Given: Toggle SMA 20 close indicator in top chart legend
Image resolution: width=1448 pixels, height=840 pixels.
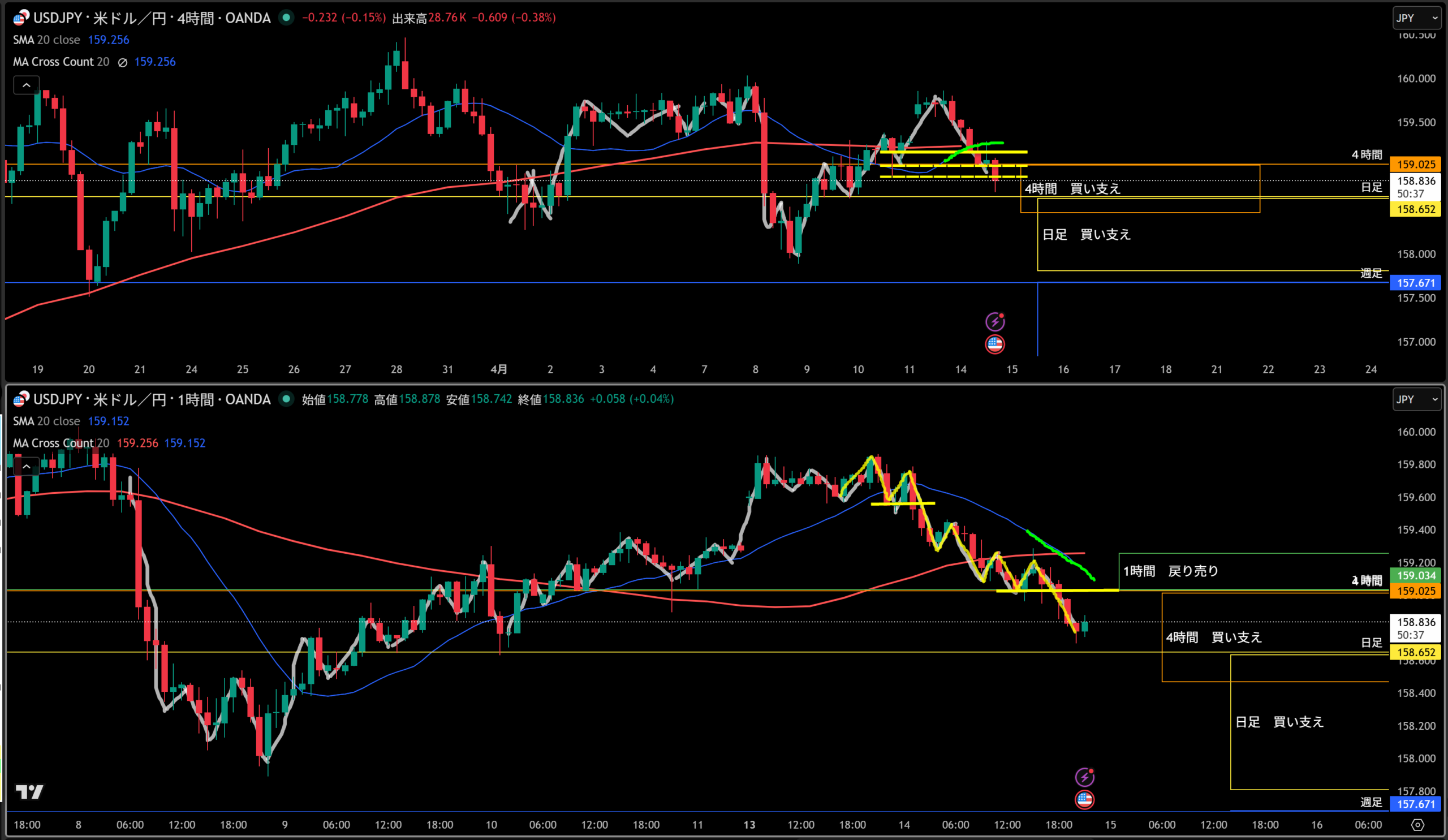Looking at the screenshot, I should 46,40.
